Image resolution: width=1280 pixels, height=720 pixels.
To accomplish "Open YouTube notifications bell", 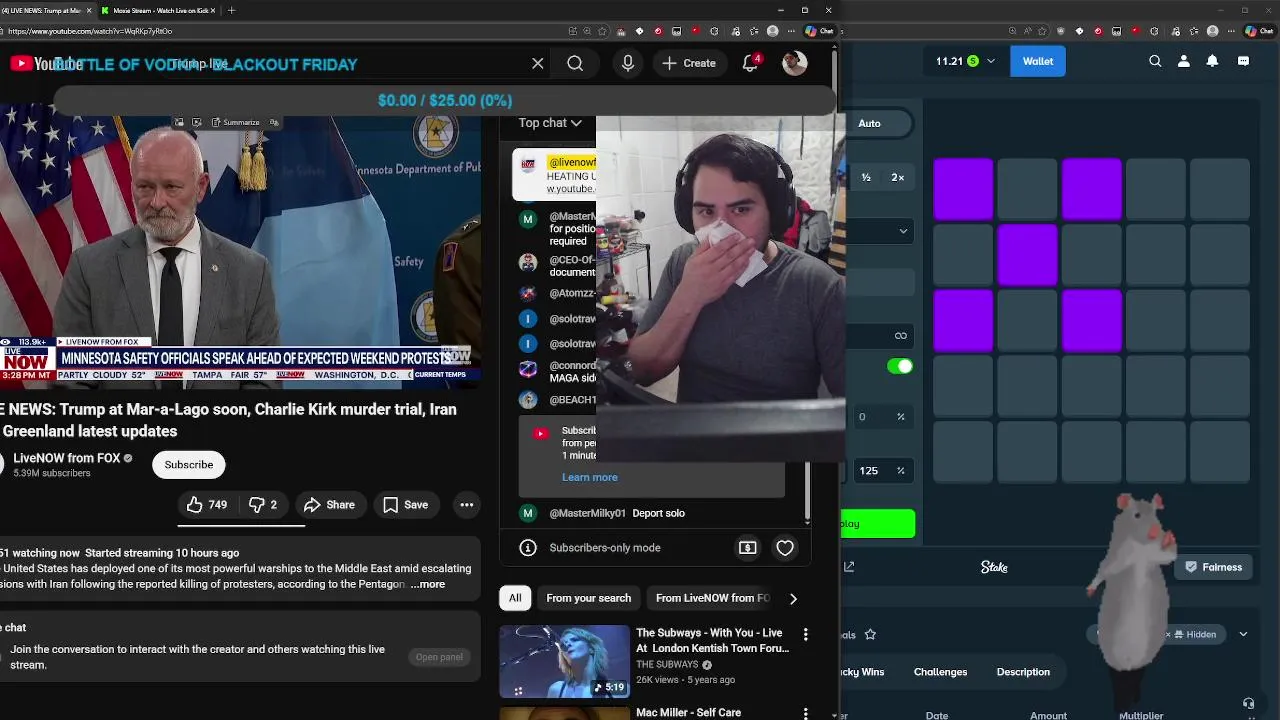I will pos(750,63).
